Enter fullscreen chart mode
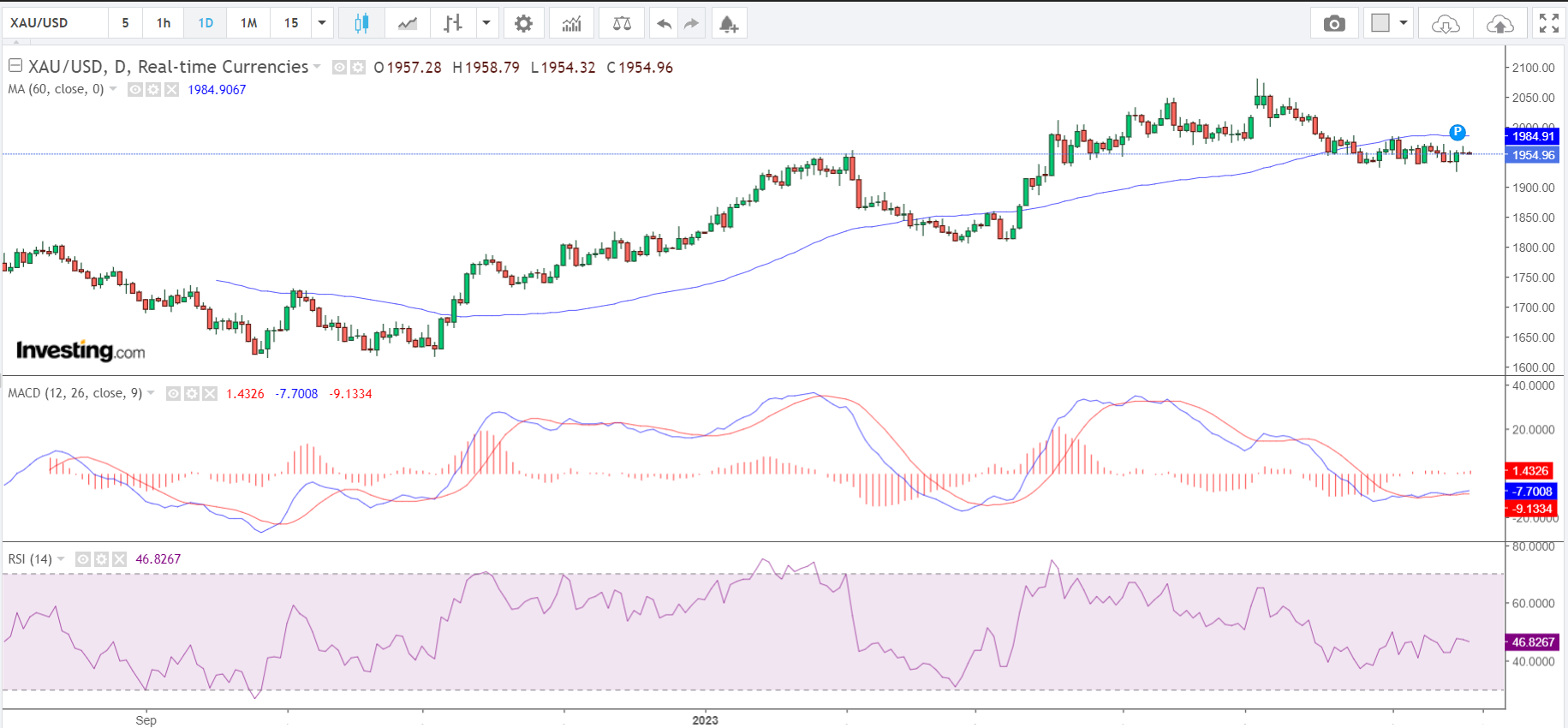1568x728 pixels. 1548,23
